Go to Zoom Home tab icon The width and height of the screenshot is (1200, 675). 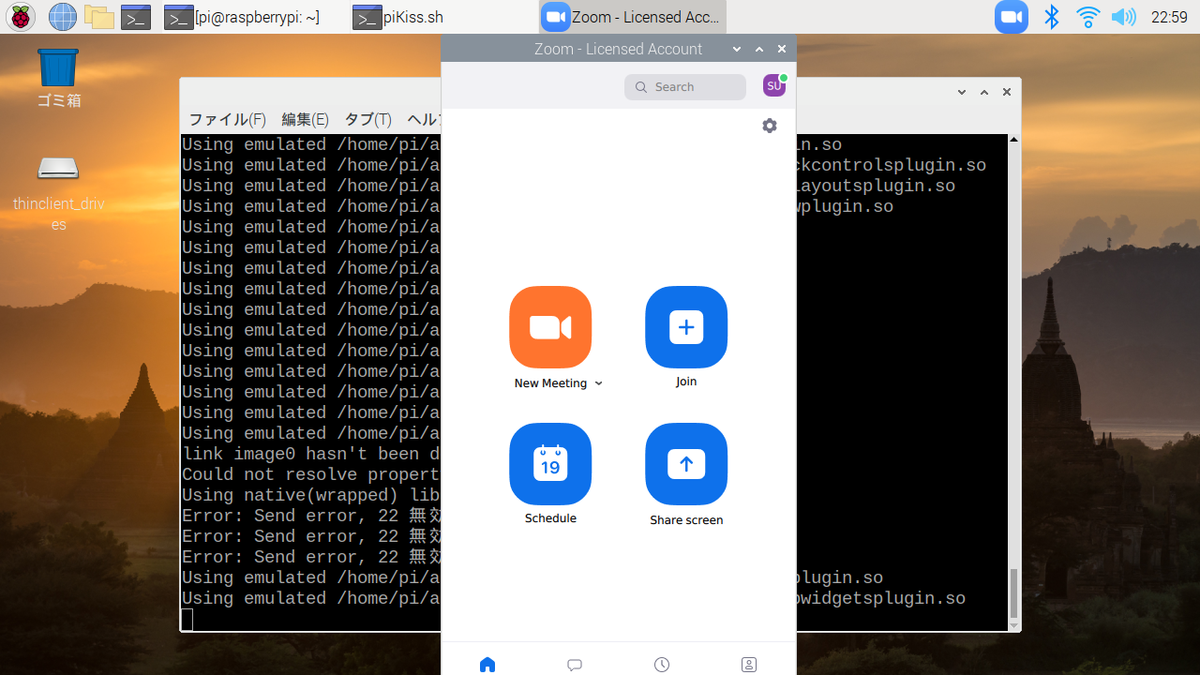487,664
